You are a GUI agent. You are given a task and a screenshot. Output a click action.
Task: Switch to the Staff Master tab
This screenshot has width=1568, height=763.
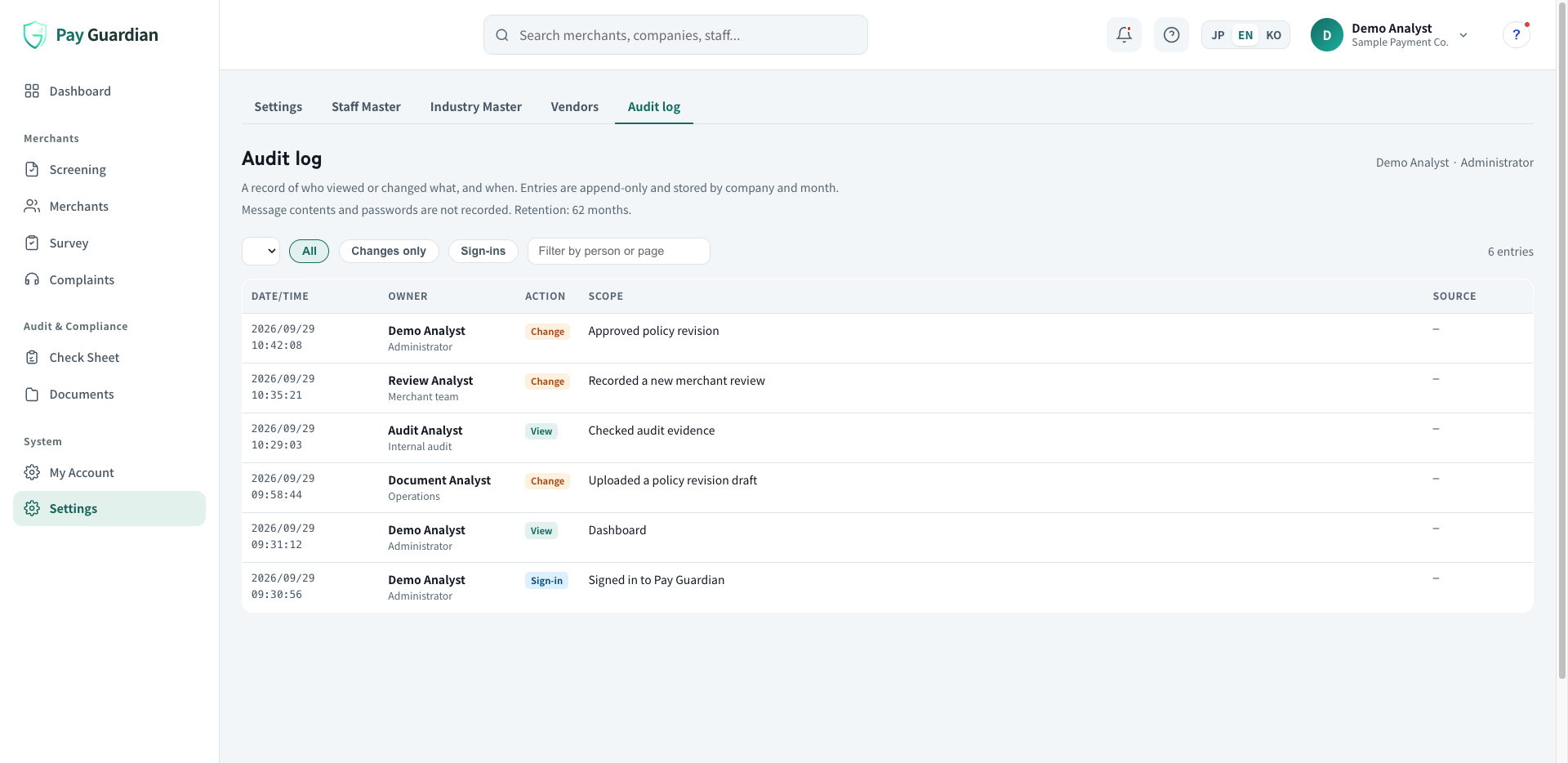[366, 107]
